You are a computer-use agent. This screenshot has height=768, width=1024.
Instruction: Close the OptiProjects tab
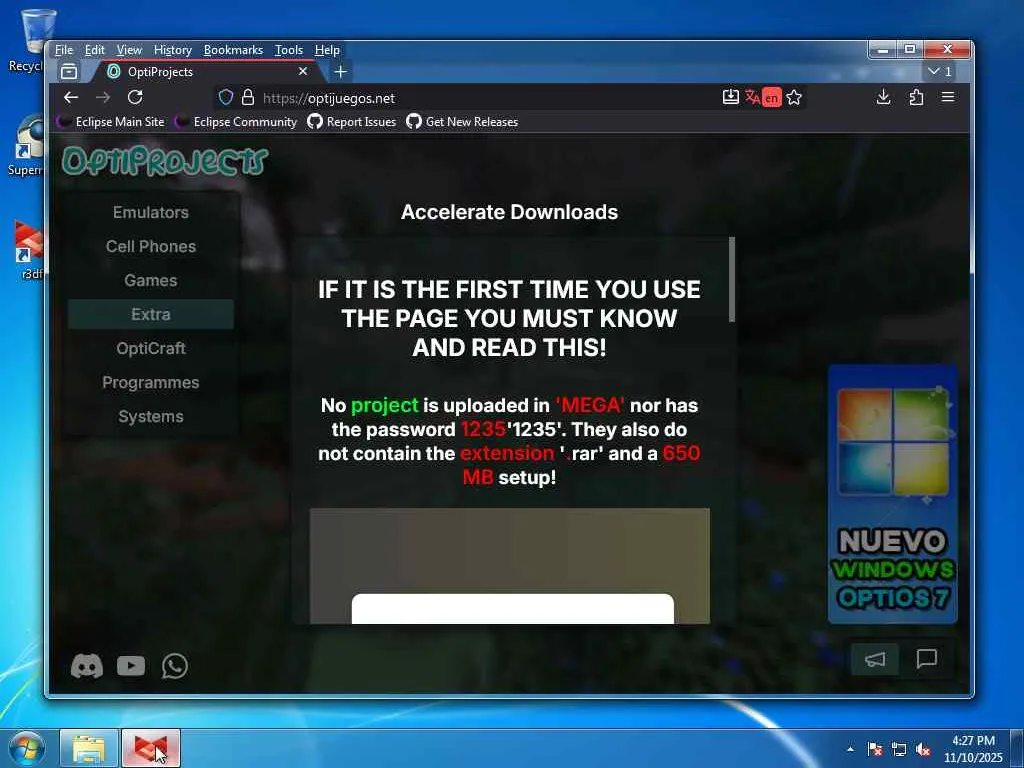tap(303, 71)
